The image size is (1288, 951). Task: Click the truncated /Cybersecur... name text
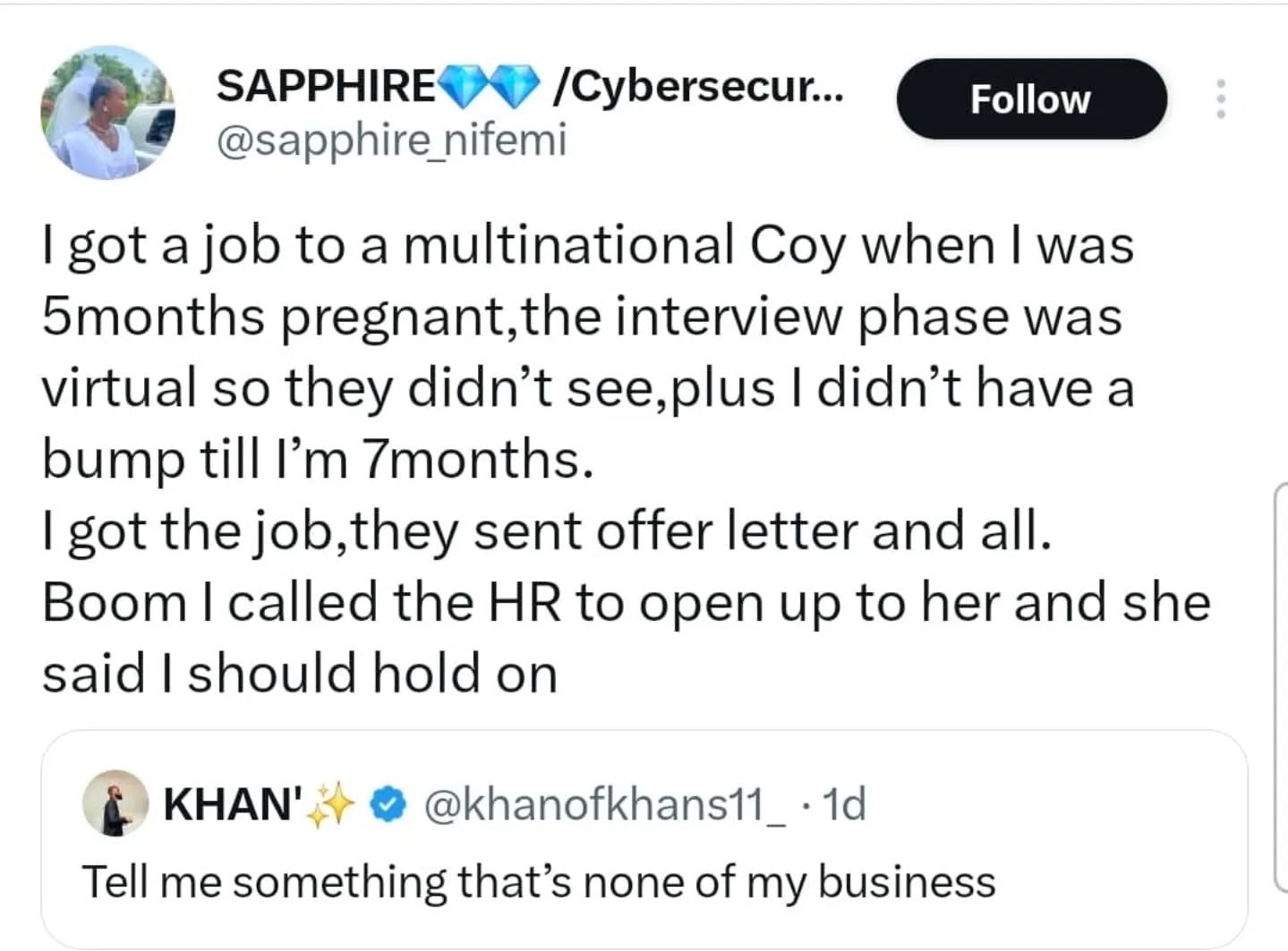pyautogui.click(x=698, y=87)
